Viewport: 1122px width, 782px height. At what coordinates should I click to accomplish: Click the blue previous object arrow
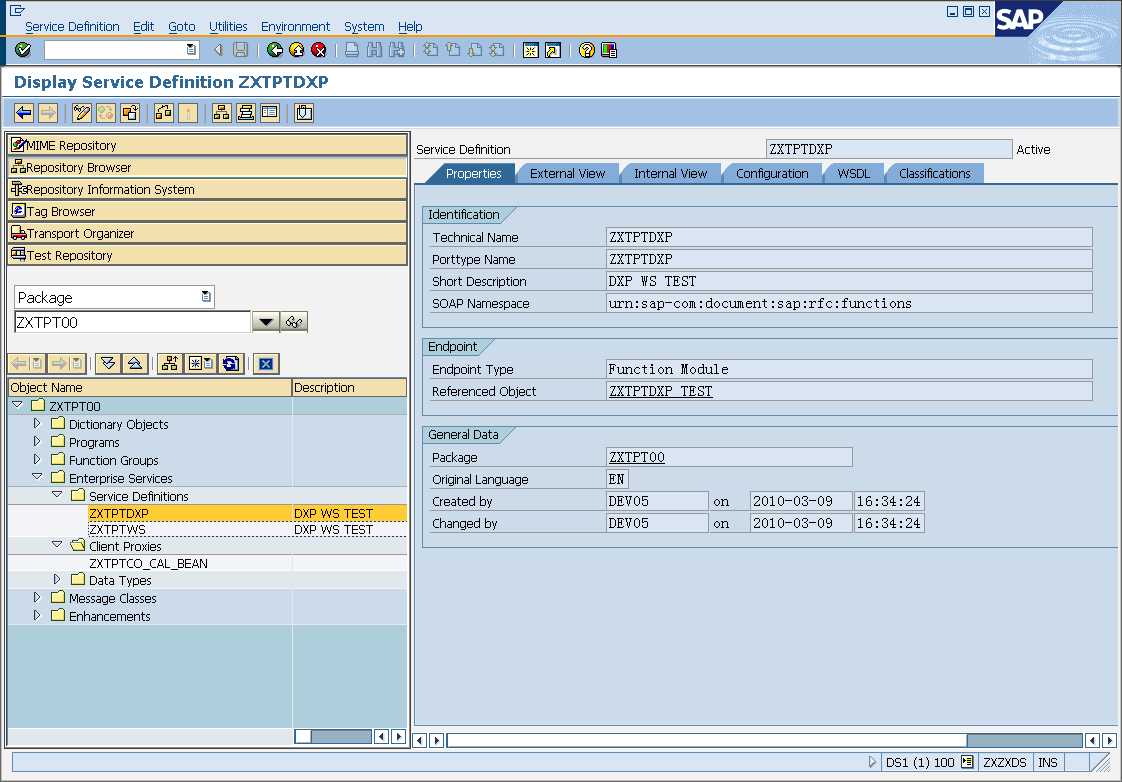tap(24, 112)
